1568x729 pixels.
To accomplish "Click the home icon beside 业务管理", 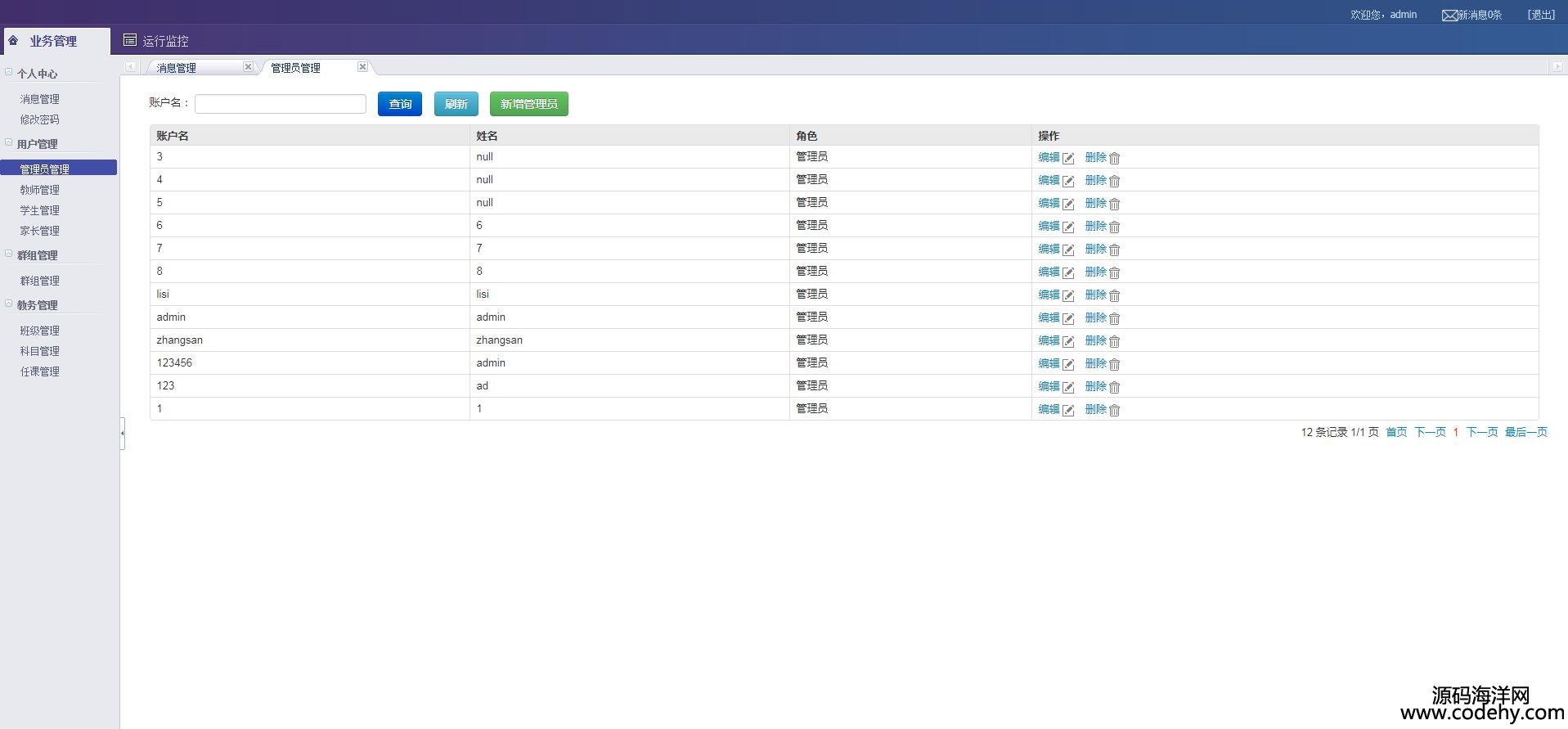I will [x=13, y=40].
